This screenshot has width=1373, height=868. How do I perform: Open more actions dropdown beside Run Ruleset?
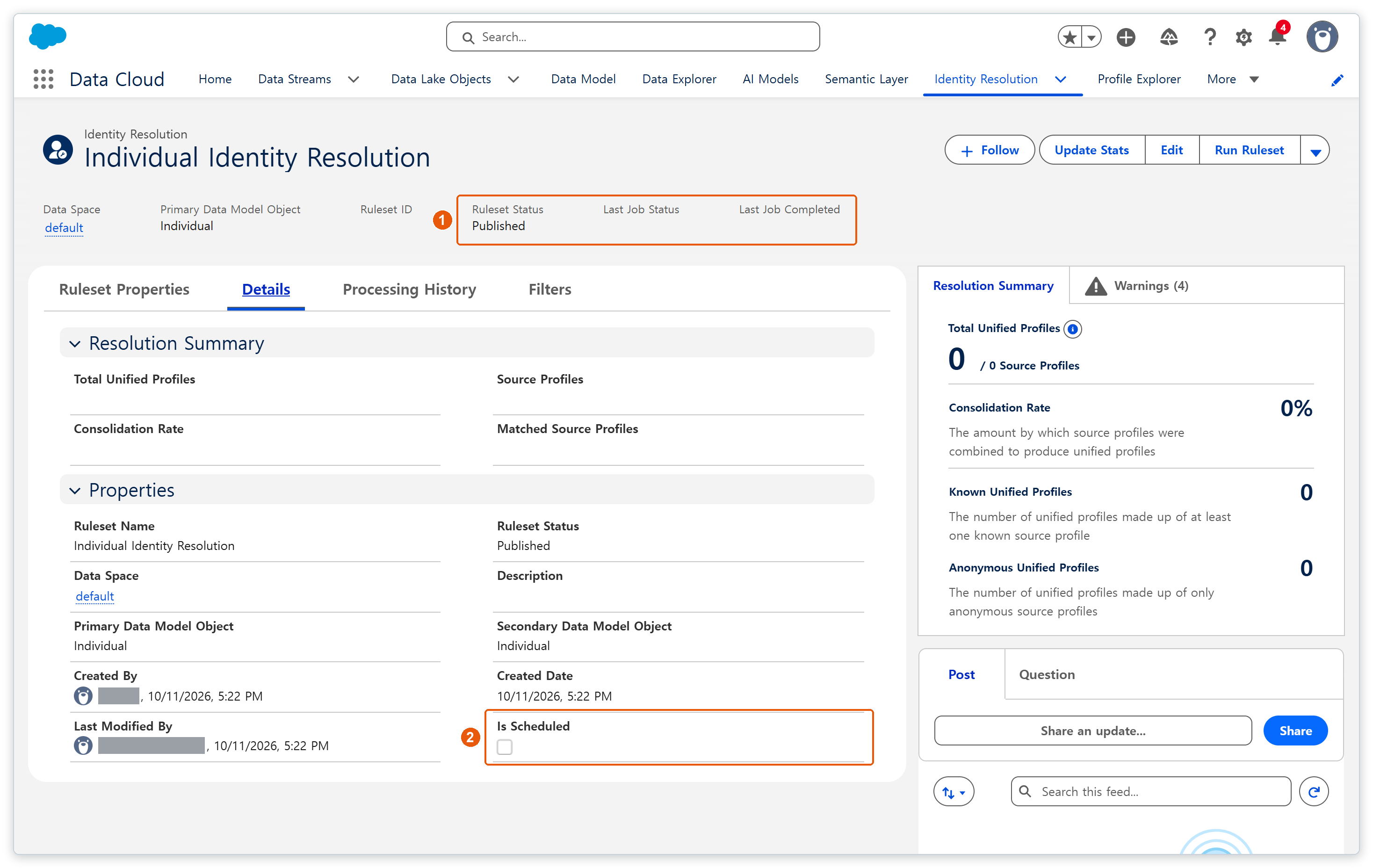point(1315,150)
